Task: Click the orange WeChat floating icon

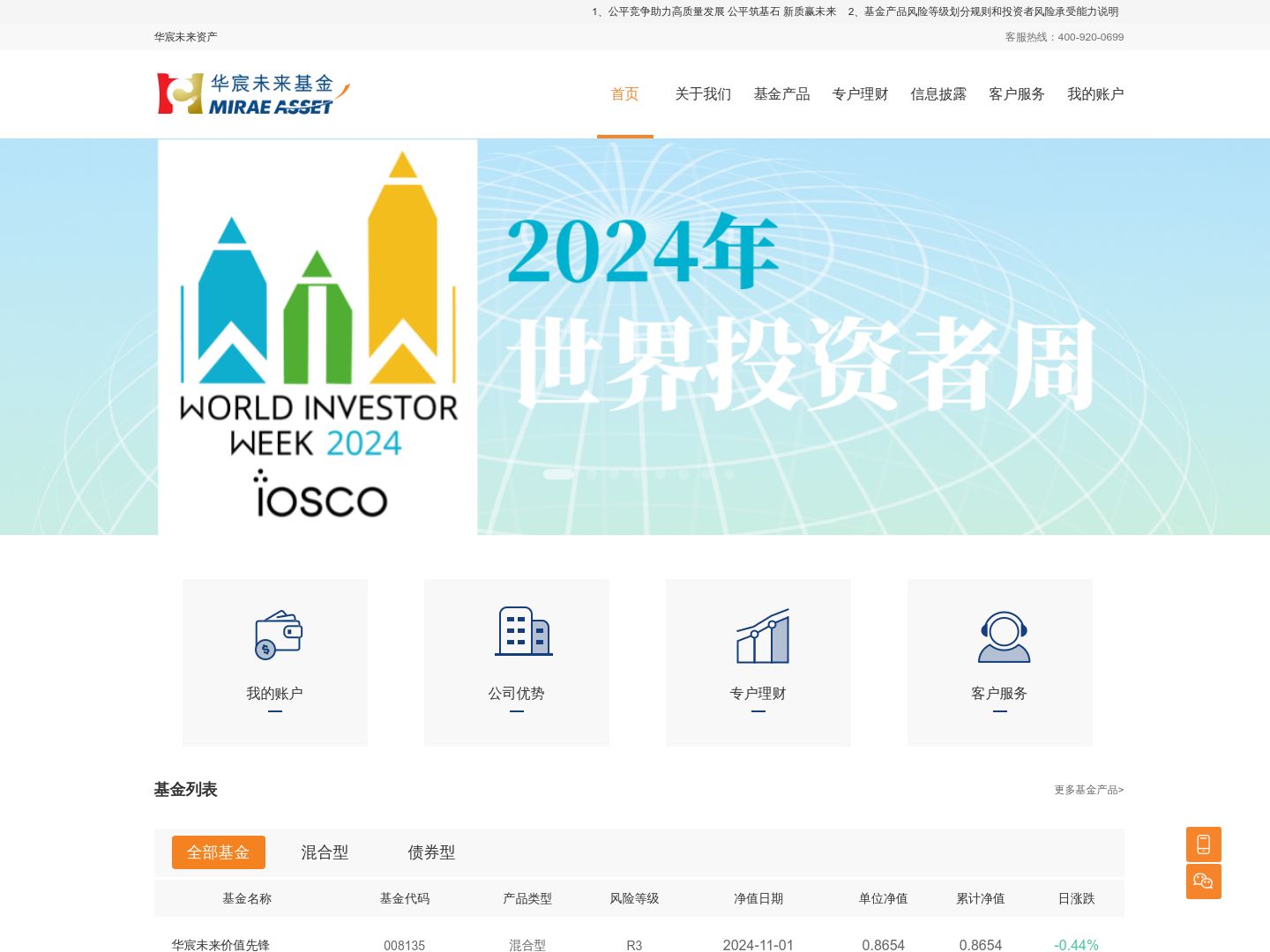Action: tap(1204, 881)
